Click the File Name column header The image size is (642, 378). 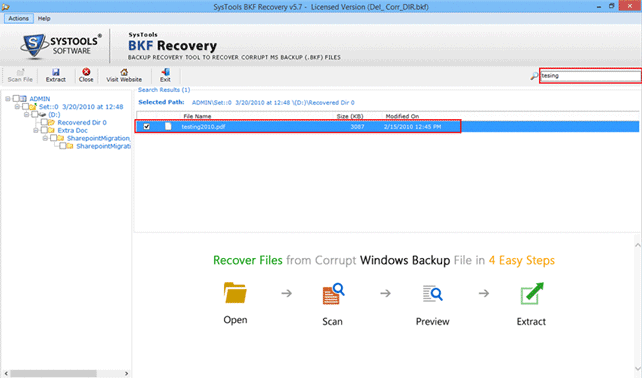click(x=197, y=116)
